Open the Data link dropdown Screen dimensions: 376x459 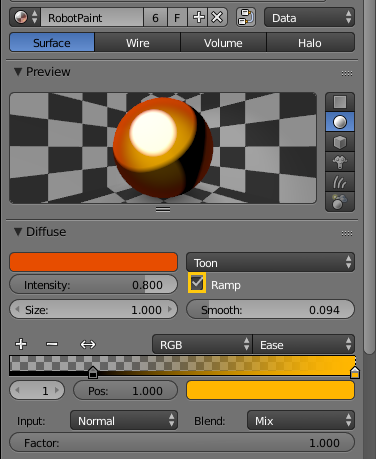click(x=309, y=17)
